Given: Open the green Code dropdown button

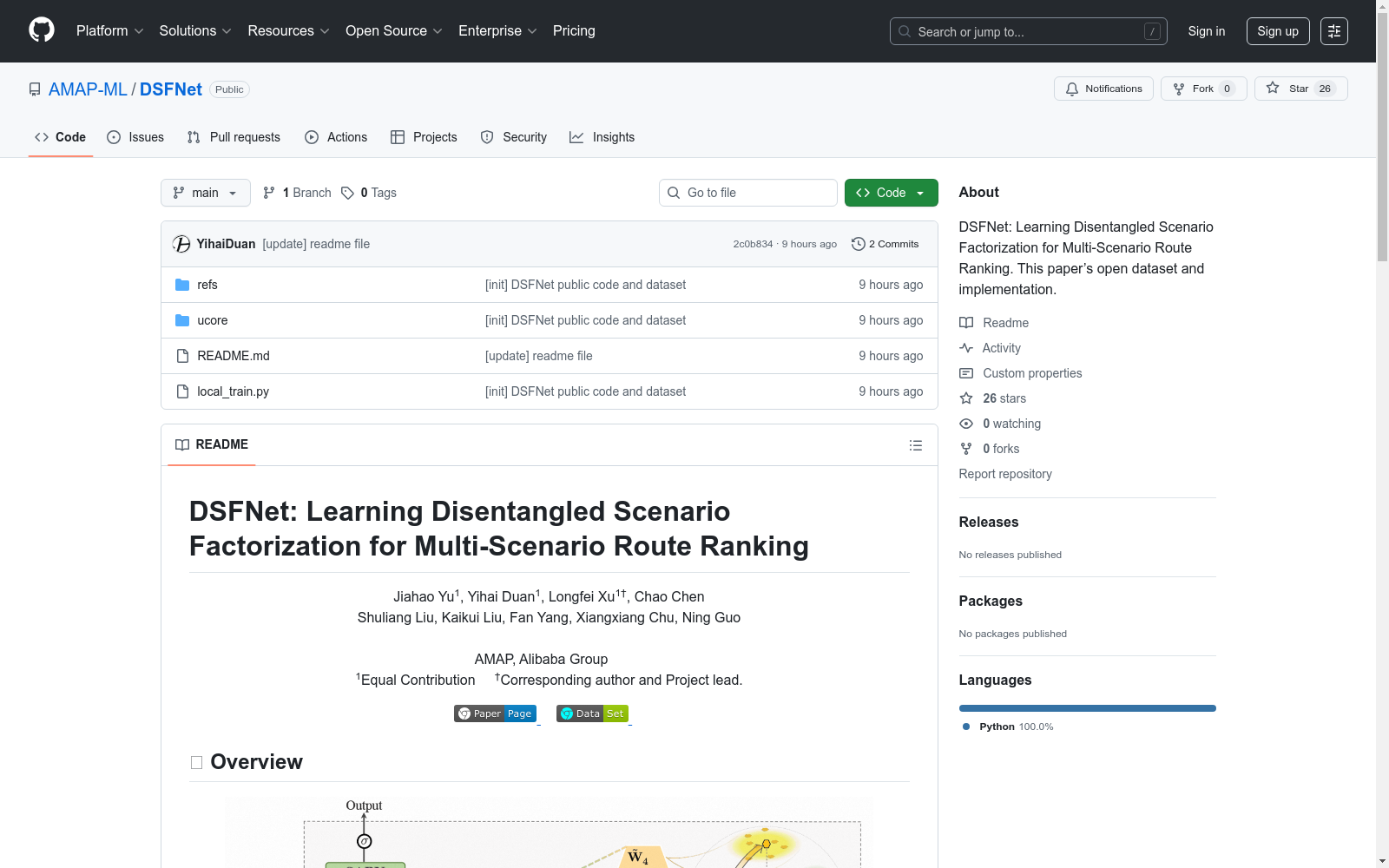Looking at the screenshot, I should point(891,193).
